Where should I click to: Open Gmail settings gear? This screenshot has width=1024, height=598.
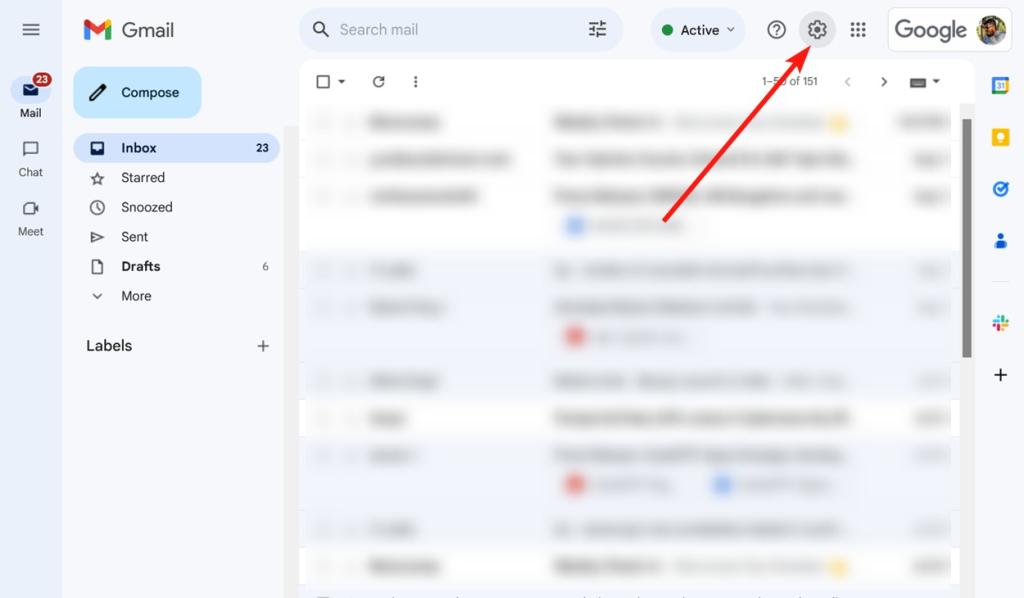tap(817, 29)
